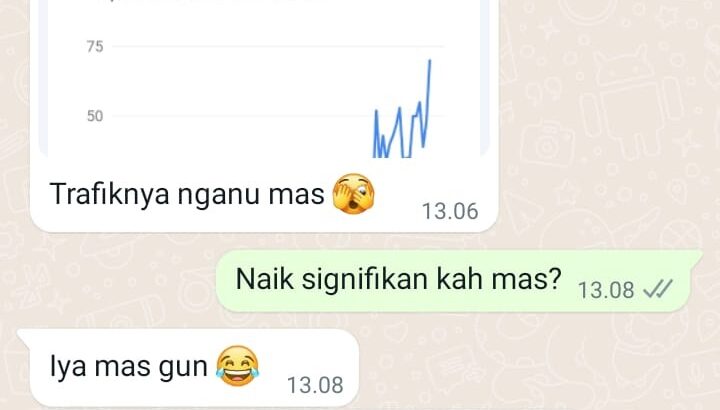The width and height of the screenshot is (720, 410).
Task: Tap the word "Trafiknya" in the image caption
Action: point(110,194)
